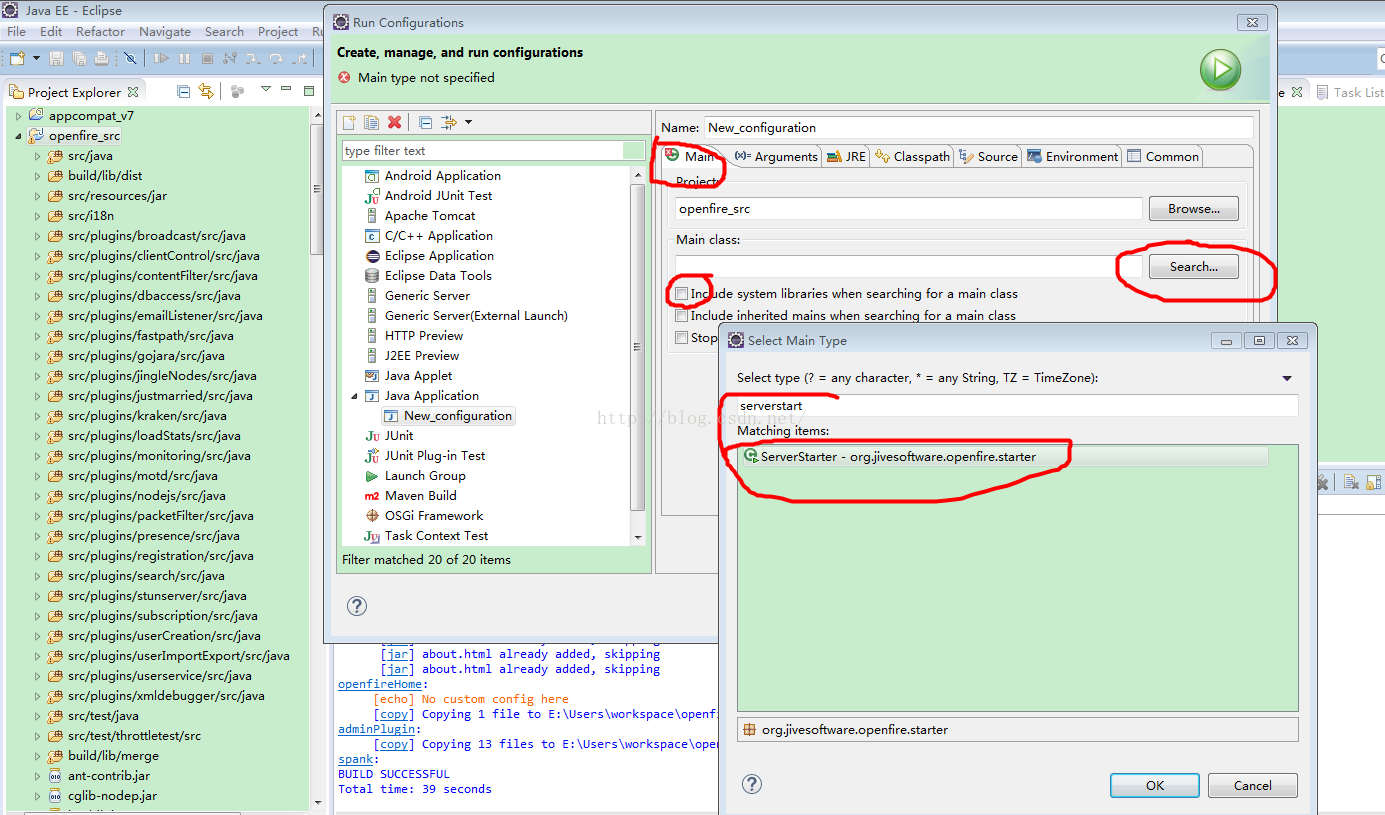
Task: Click Cancel in Select Main Type dialog
Action: pos(1253,785)
